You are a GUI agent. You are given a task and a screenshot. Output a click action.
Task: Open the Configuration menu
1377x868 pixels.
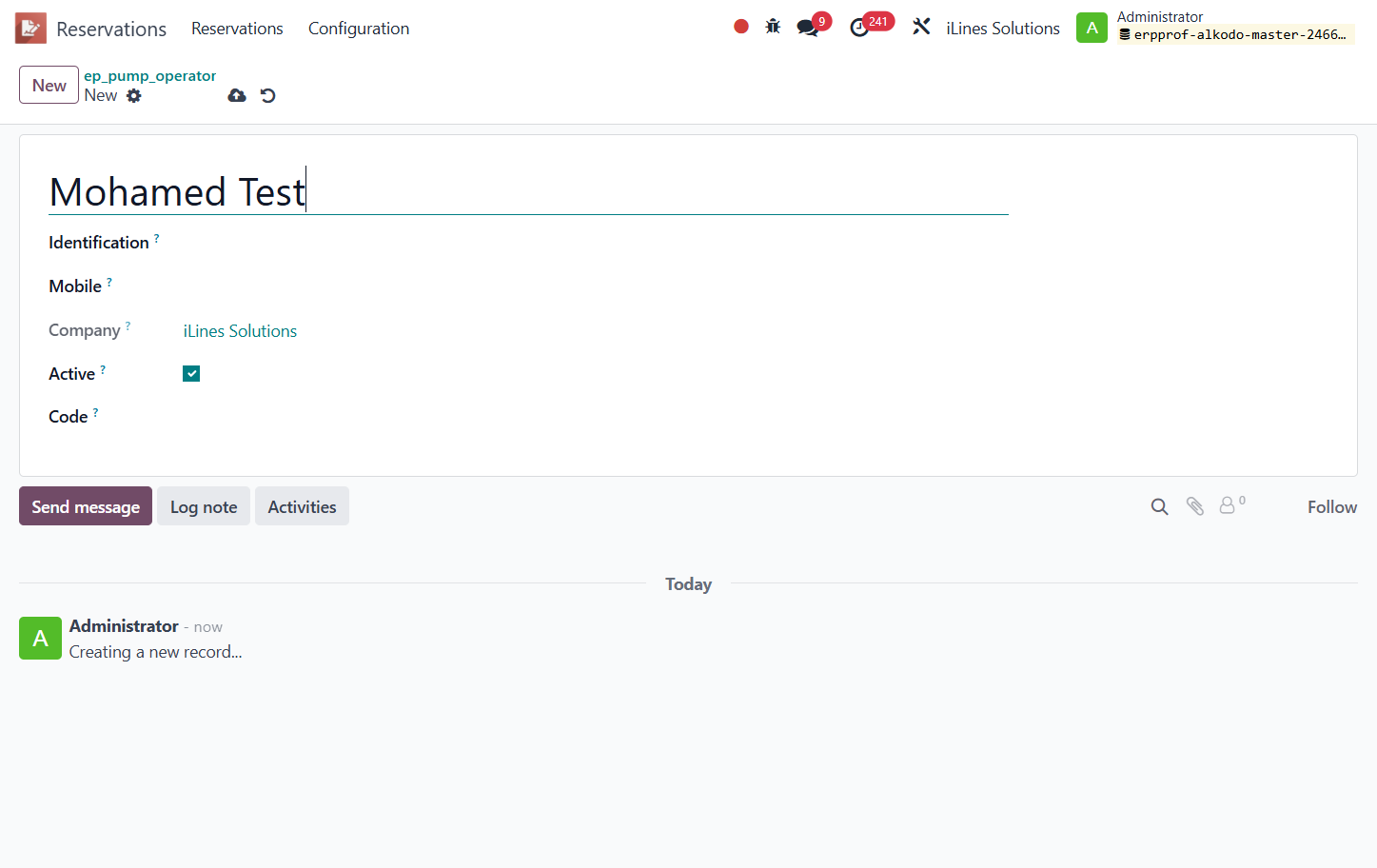pyautogui.click(x=359, y=29)
